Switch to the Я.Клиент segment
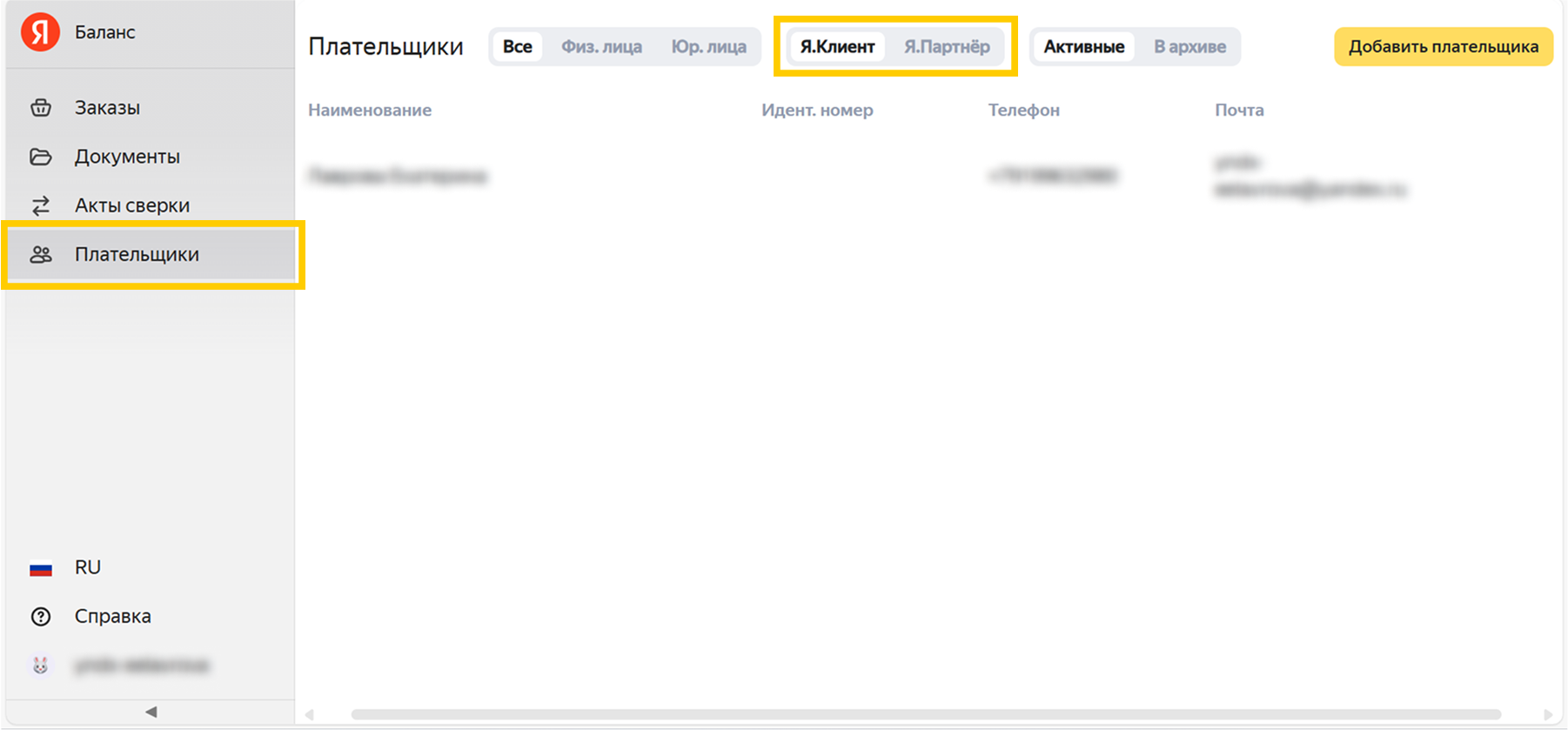The height and width of the screenshot is (730, 1568). (x=837, y=47)
